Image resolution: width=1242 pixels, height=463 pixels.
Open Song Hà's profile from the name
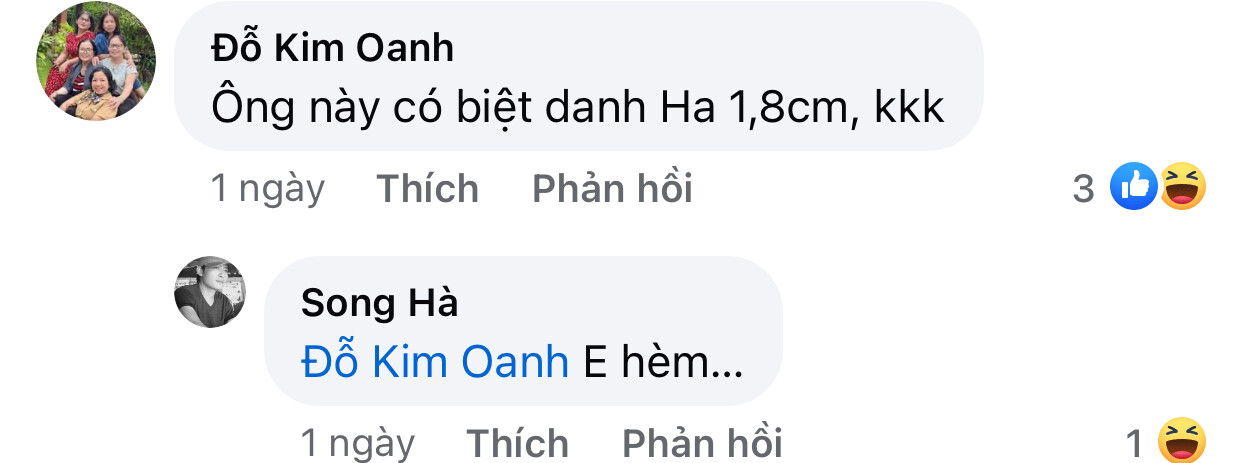(379, 303)
